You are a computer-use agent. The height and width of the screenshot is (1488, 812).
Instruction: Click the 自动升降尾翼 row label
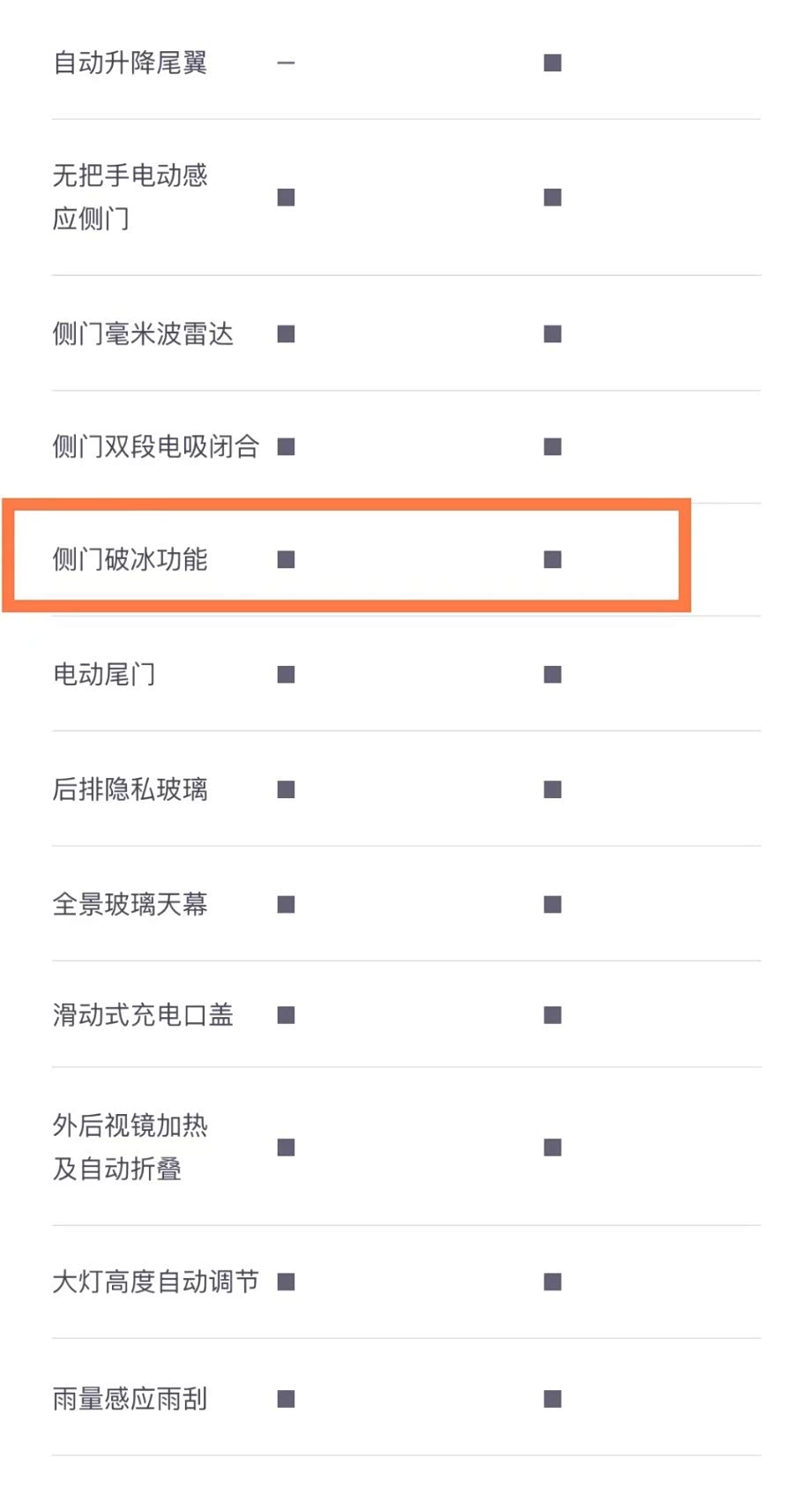(130, 64)
